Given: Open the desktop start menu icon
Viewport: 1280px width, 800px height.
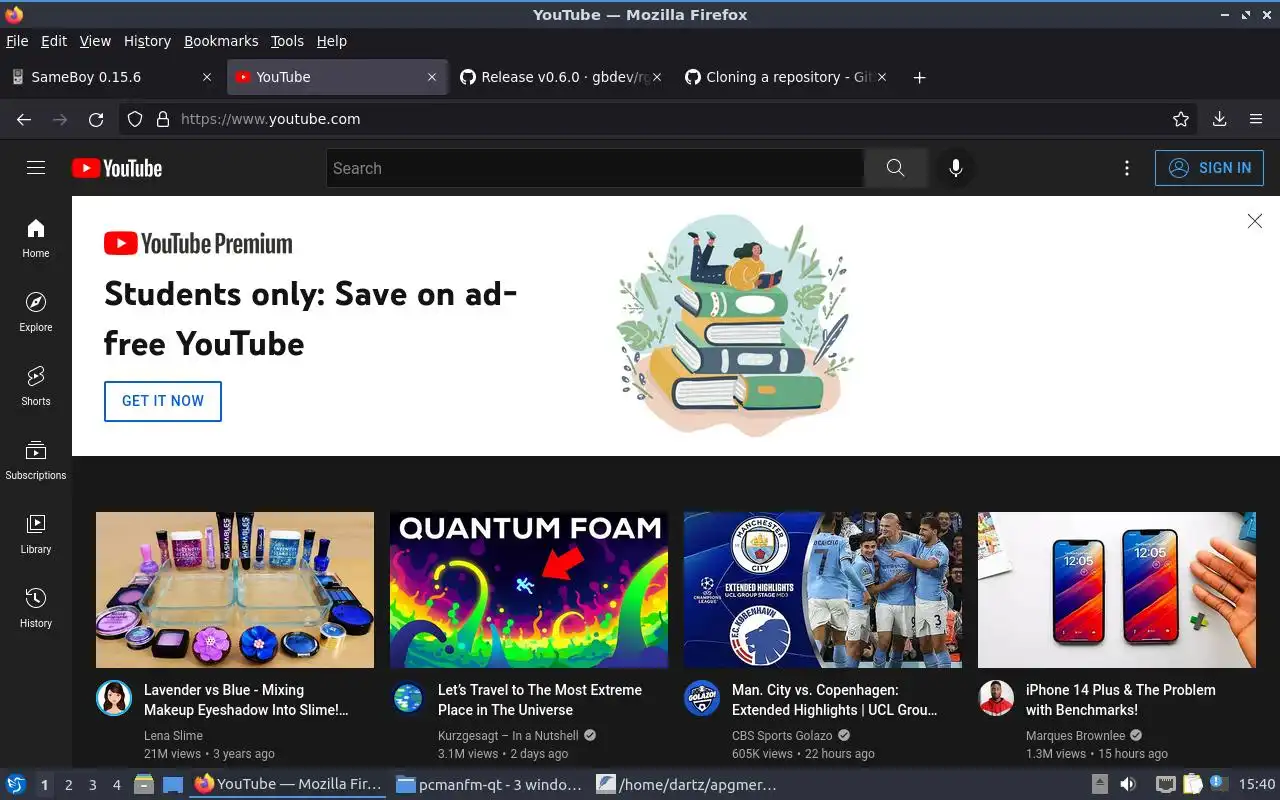Looking at the screenshot, I should point(16,785).
